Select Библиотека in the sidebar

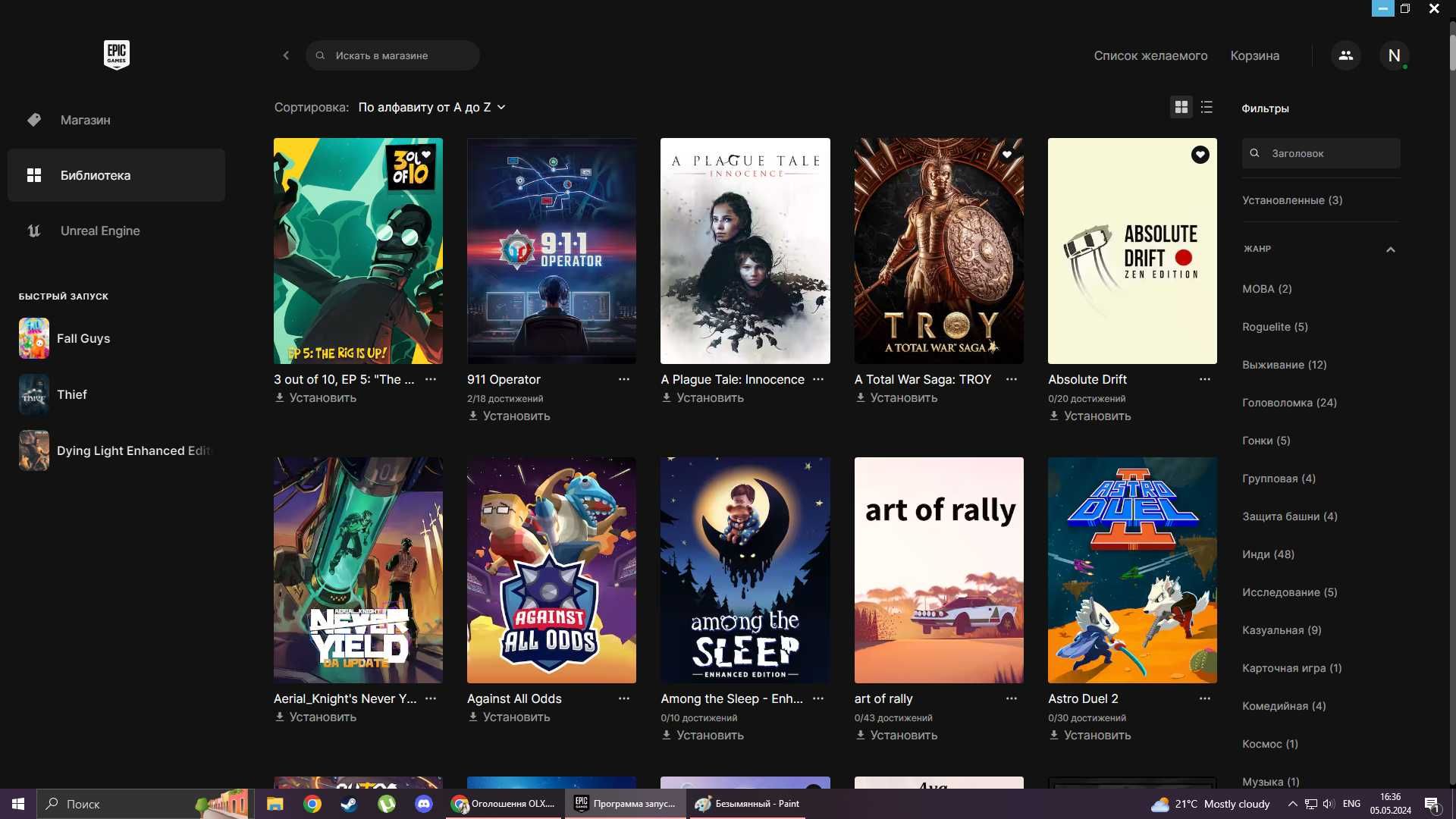116,175
